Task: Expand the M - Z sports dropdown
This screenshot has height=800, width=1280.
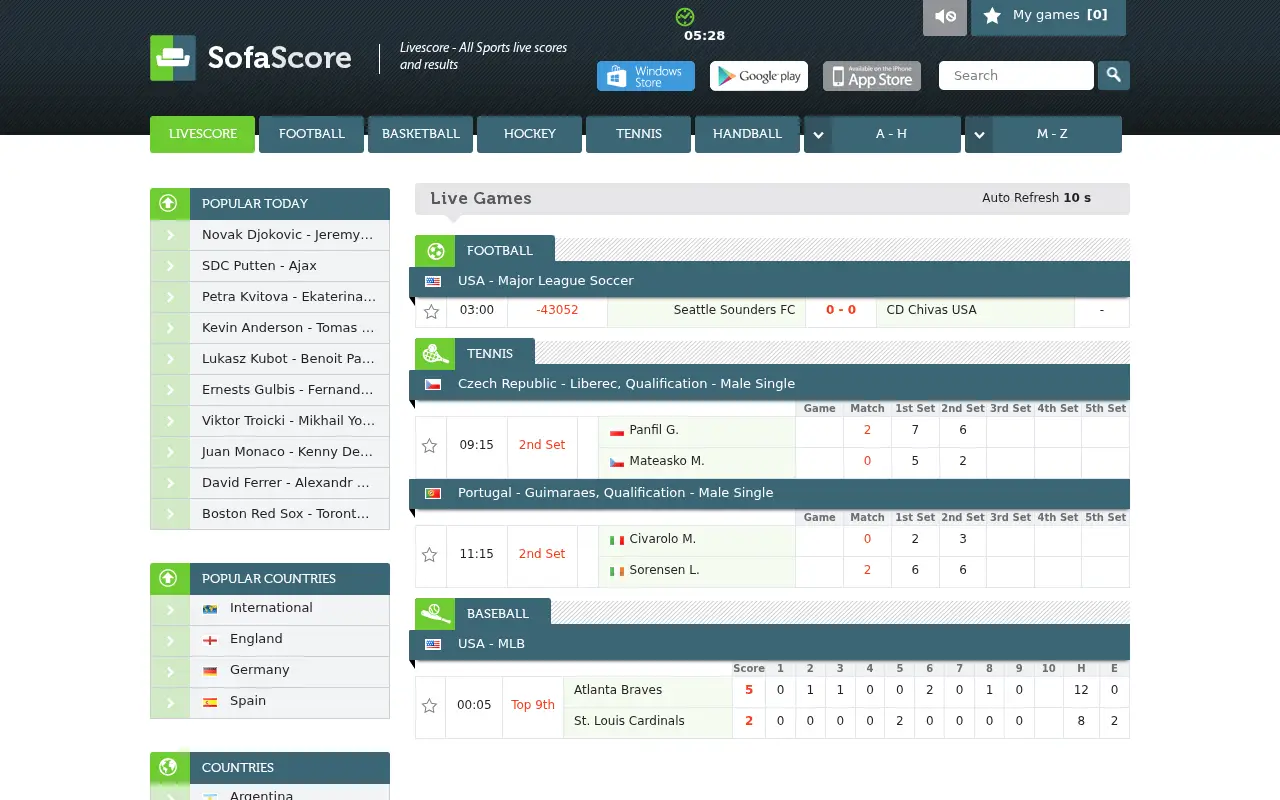Action: 1044,134
